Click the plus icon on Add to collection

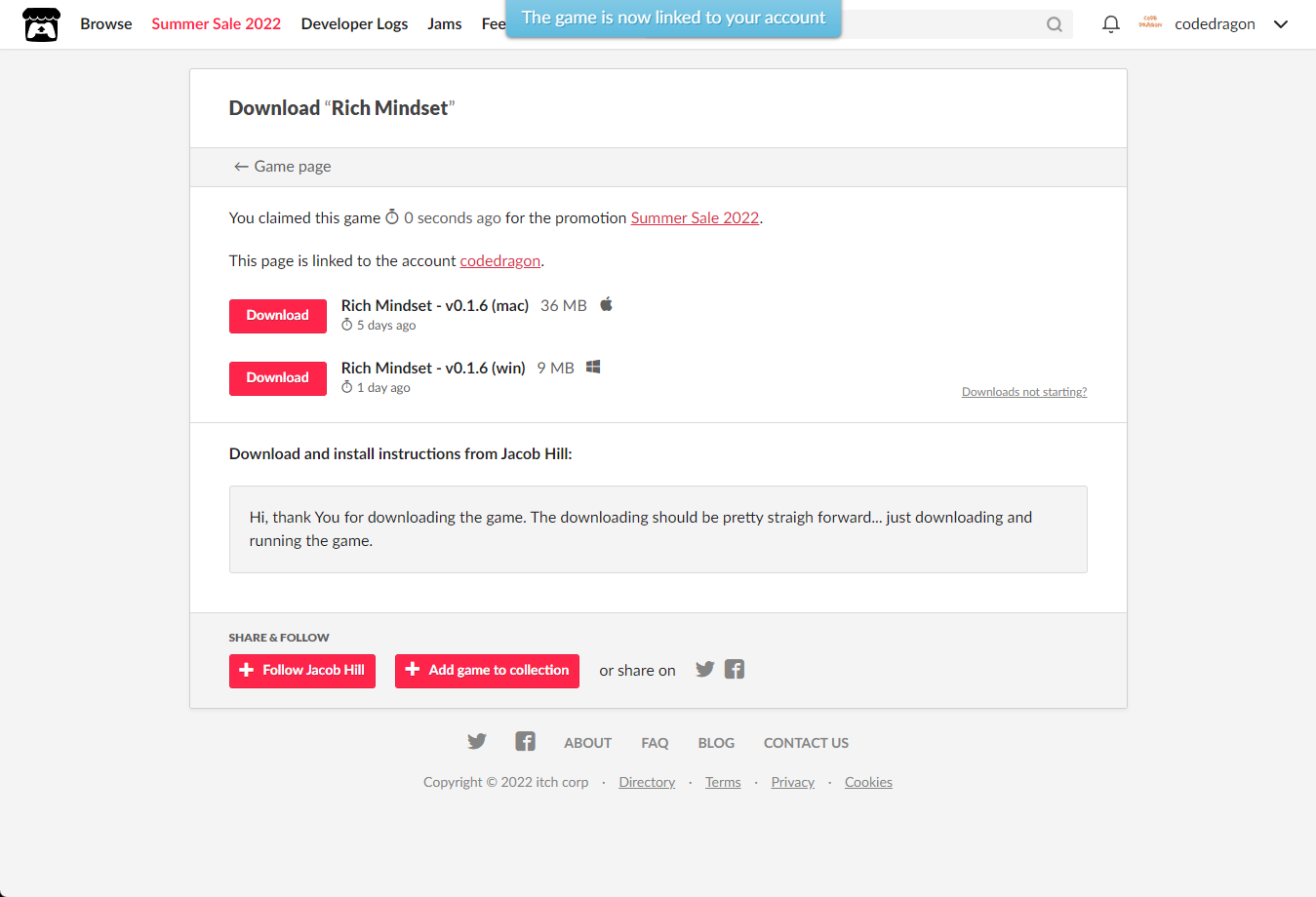coord(413,670)
